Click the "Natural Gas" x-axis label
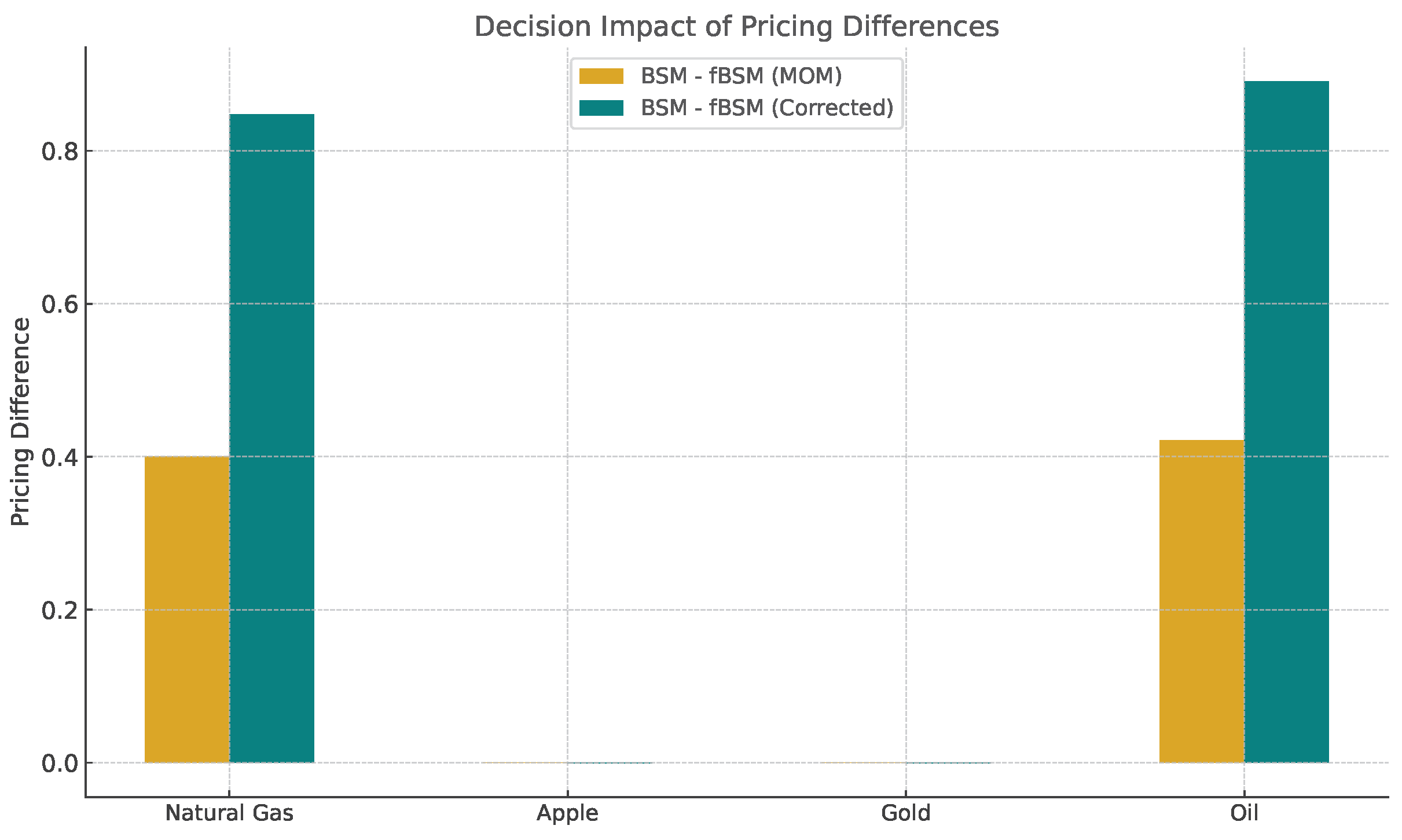This screenshot has width=1402, height=840. [x=229, y=813]
